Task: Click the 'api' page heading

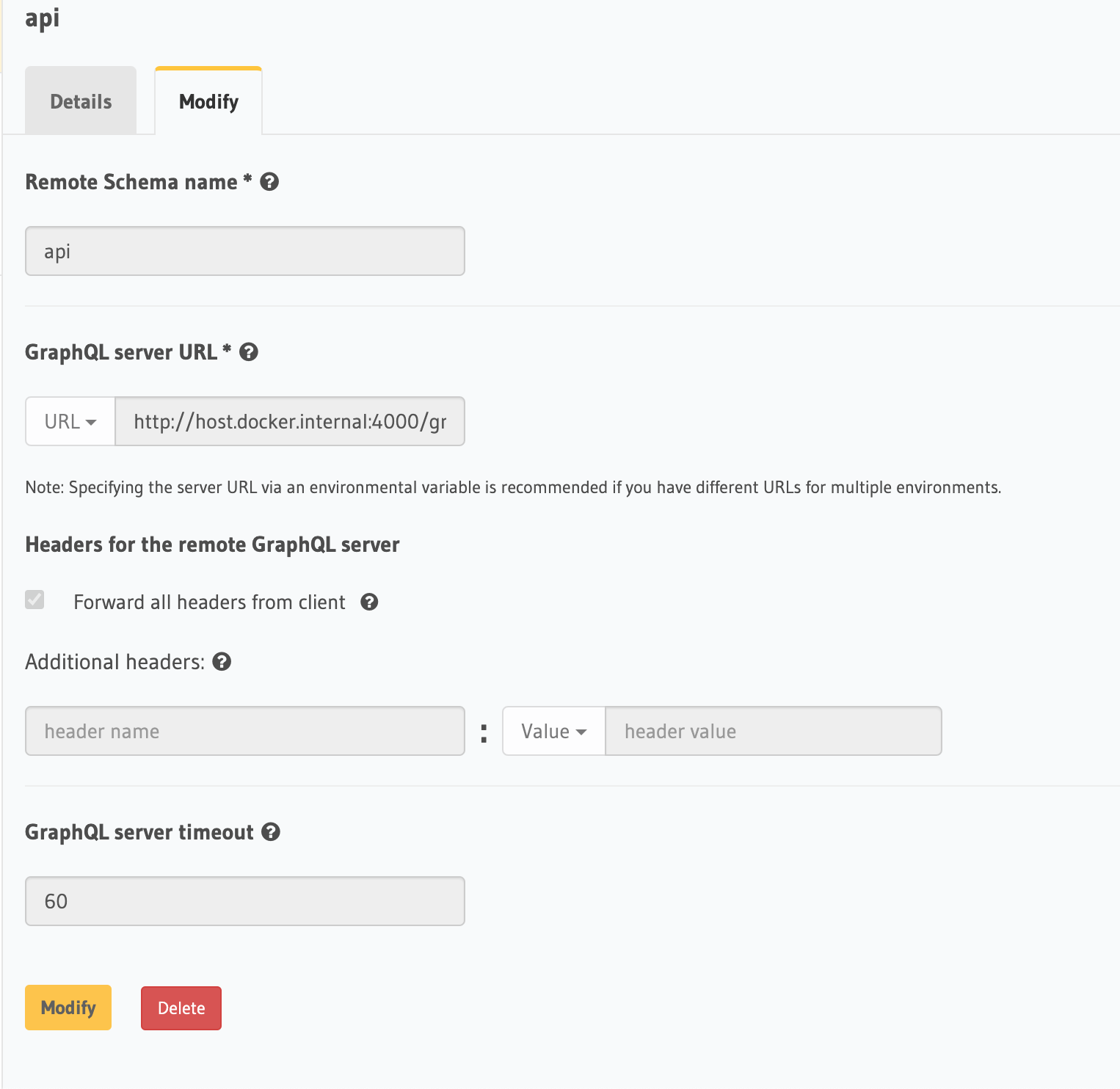Action: [43, 18]
